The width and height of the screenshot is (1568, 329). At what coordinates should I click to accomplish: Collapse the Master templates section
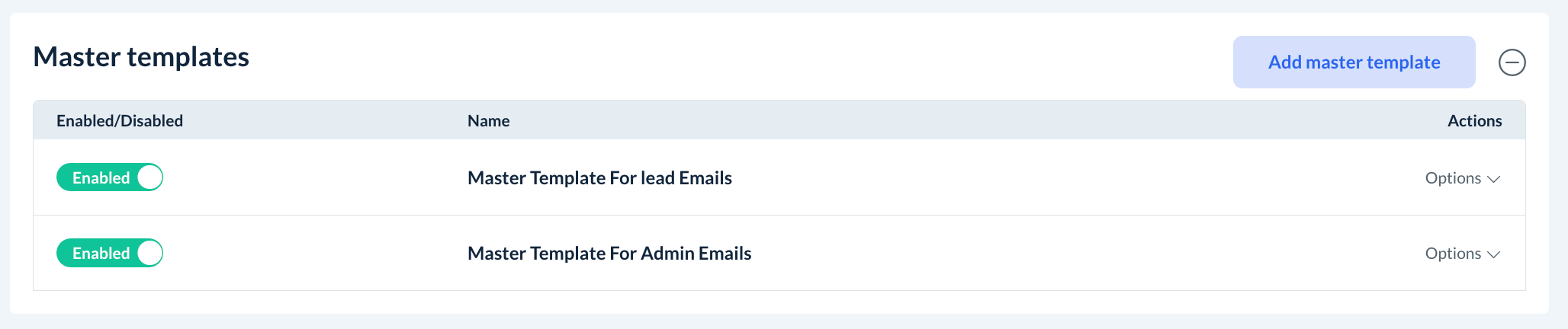coord(1512,62)
